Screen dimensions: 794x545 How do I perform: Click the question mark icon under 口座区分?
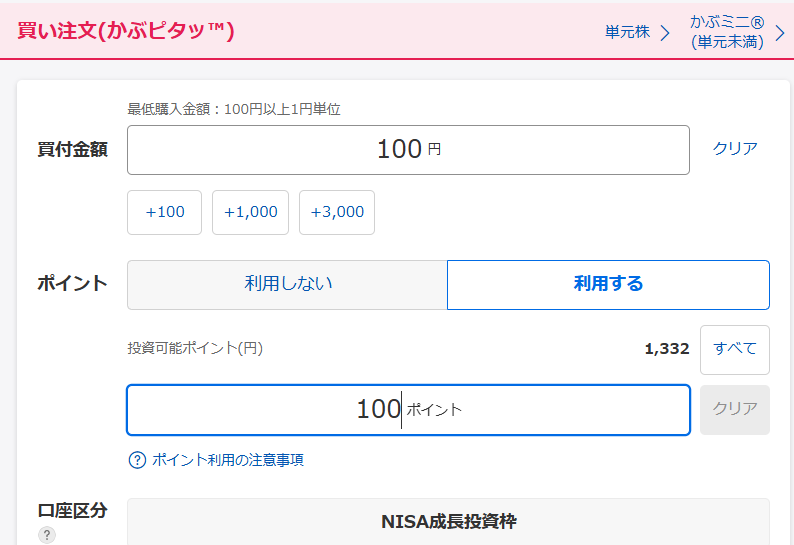[46, 535]
